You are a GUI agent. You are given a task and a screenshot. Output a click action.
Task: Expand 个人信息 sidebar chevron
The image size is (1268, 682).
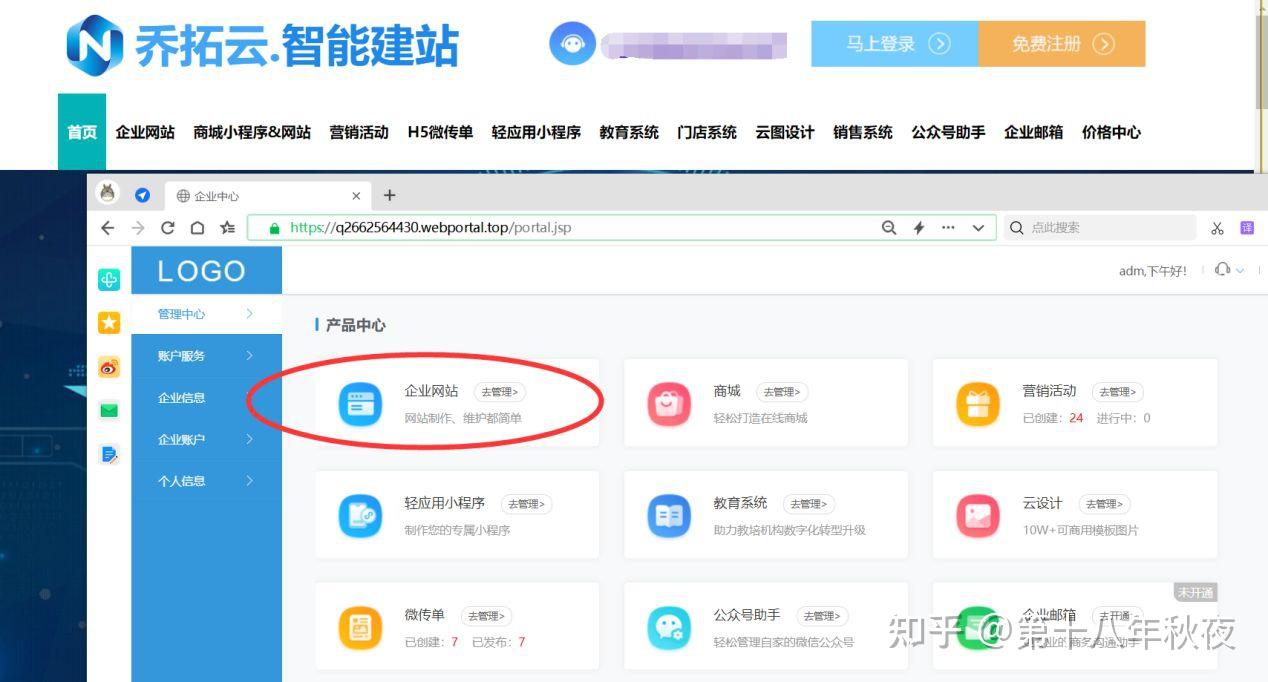249,481
